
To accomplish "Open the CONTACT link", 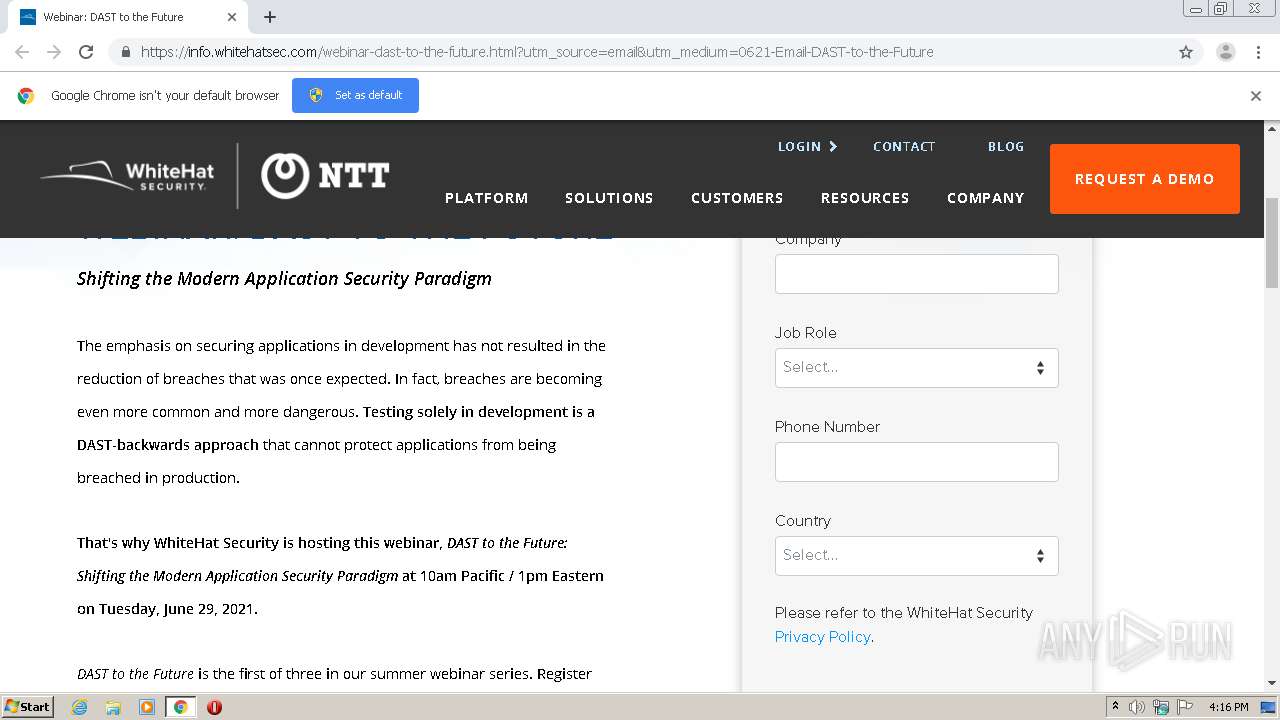I will [x=904, y=146].
